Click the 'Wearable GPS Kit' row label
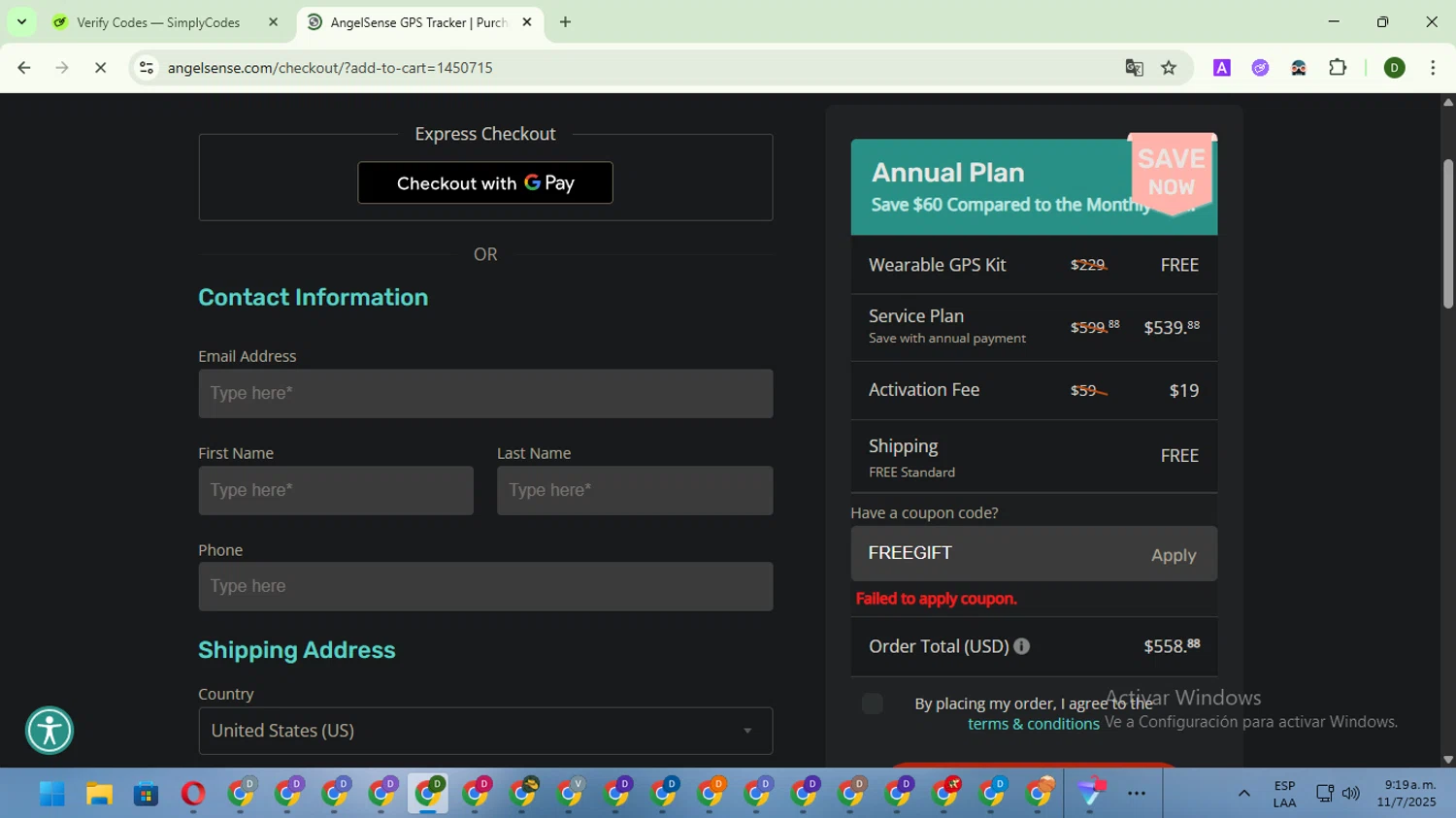Viewport: 1456px width, 818px height. [x=937, y=265]
